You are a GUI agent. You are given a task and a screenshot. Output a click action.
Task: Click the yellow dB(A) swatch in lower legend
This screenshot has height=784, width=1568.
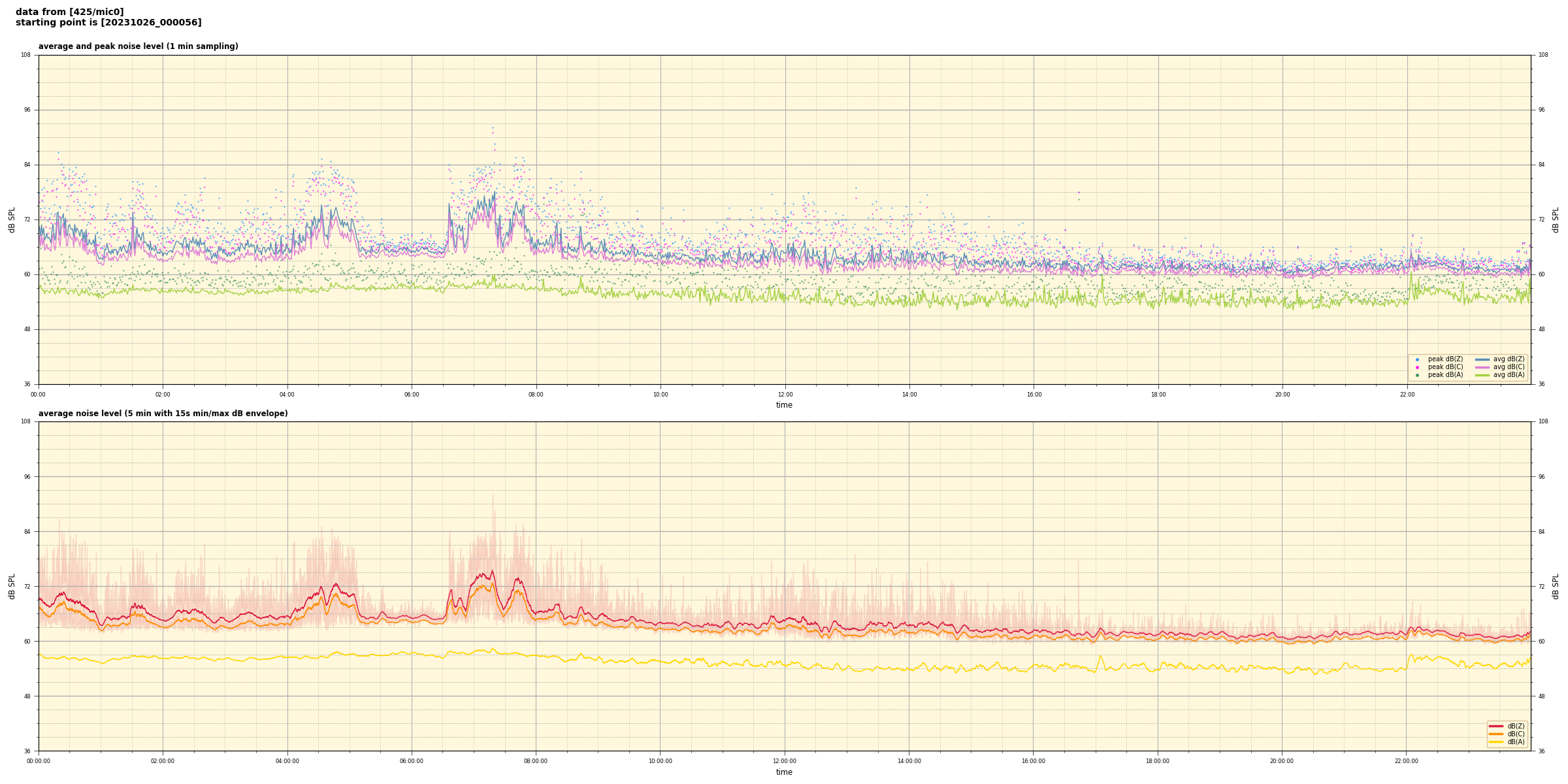(x=1496, y=742)
